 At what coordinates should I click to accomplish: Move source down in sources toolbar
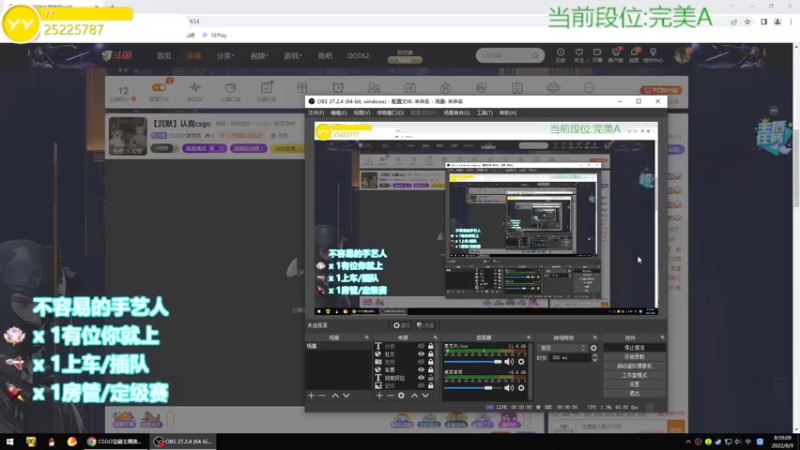(426, 395)
